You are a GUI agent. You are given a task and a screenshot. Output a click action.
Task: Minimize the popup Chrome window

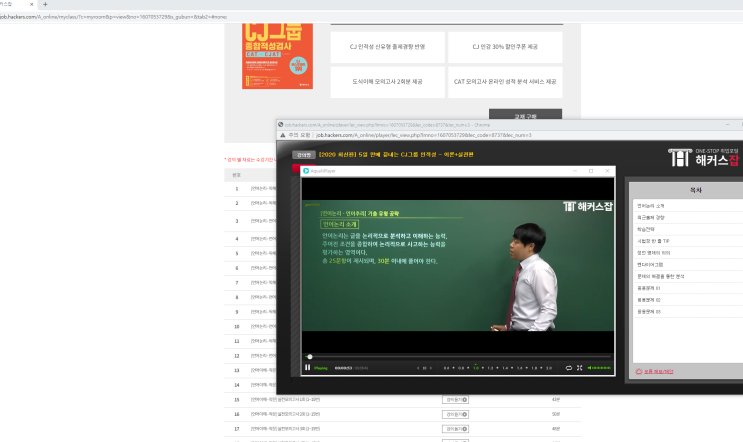727,125
